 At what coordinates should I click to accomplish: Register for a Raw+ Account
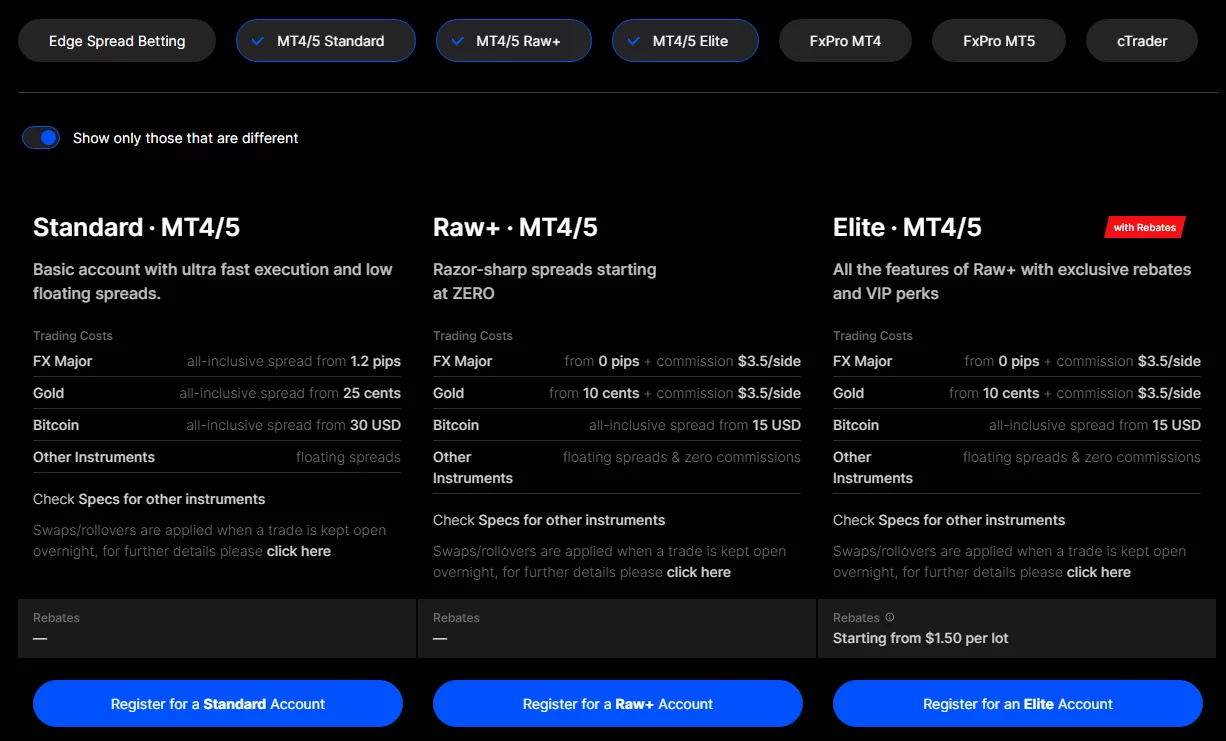pos(618,704)
